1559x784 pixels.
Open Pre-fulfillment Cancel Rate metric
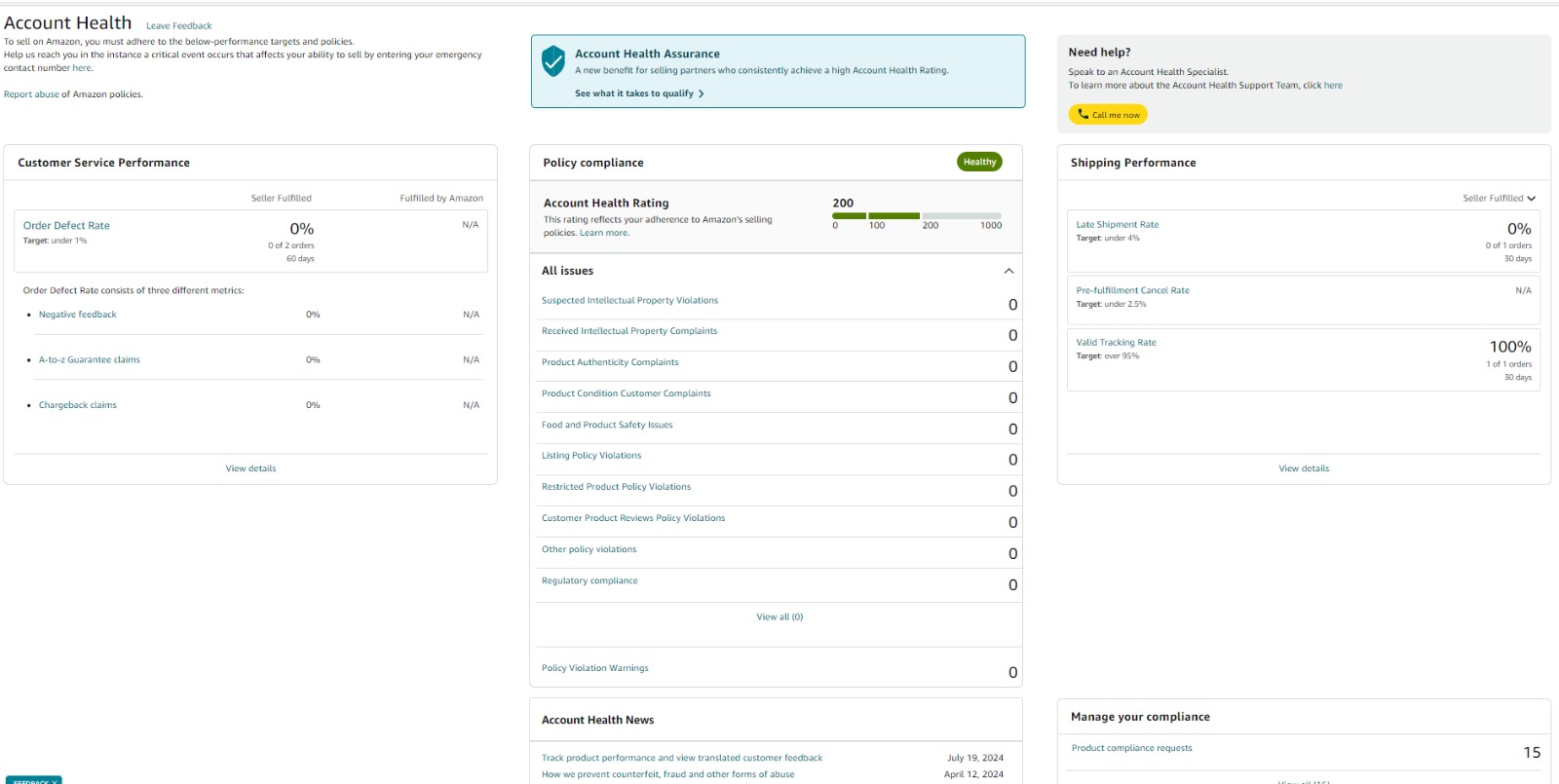[x=1132, y=290]
